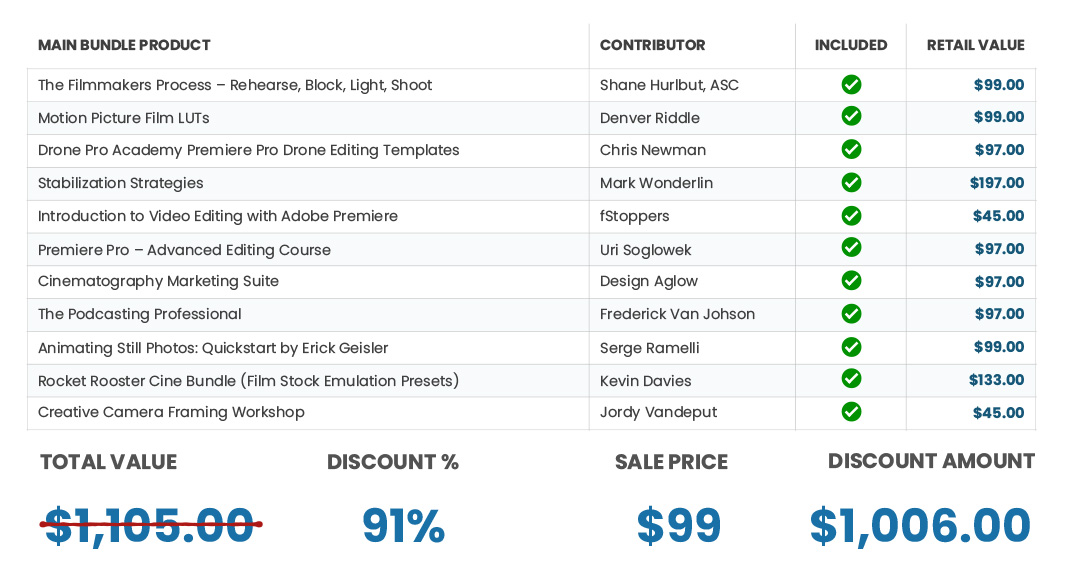Click the Drone Pro Academy product title
Screen dimensions: 1074x582
pyautogui.click(x=248, y=150)
